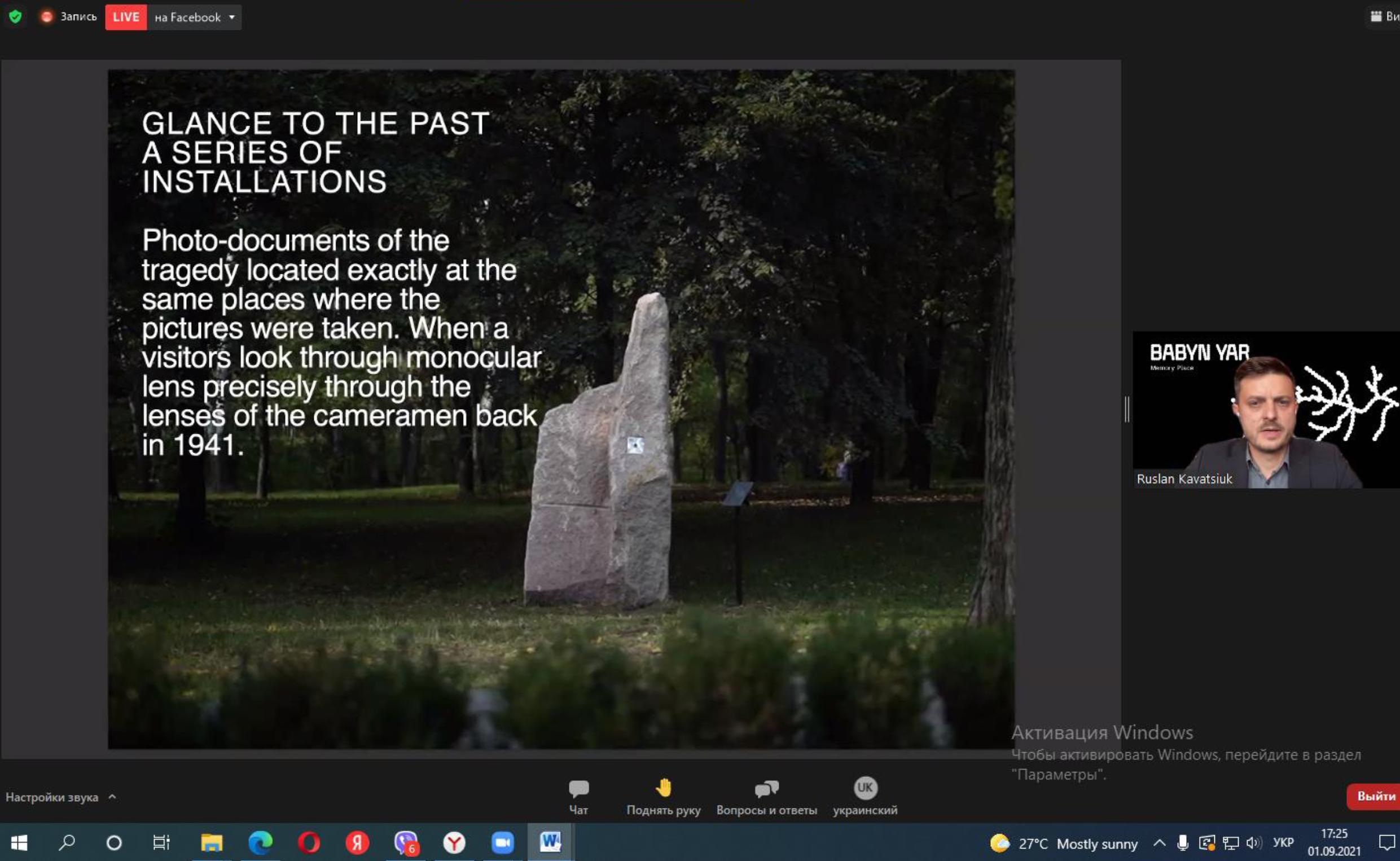Toggle the system microphone tray icon
Viewport: 1400px width, 861px height.
[1183, 843]
